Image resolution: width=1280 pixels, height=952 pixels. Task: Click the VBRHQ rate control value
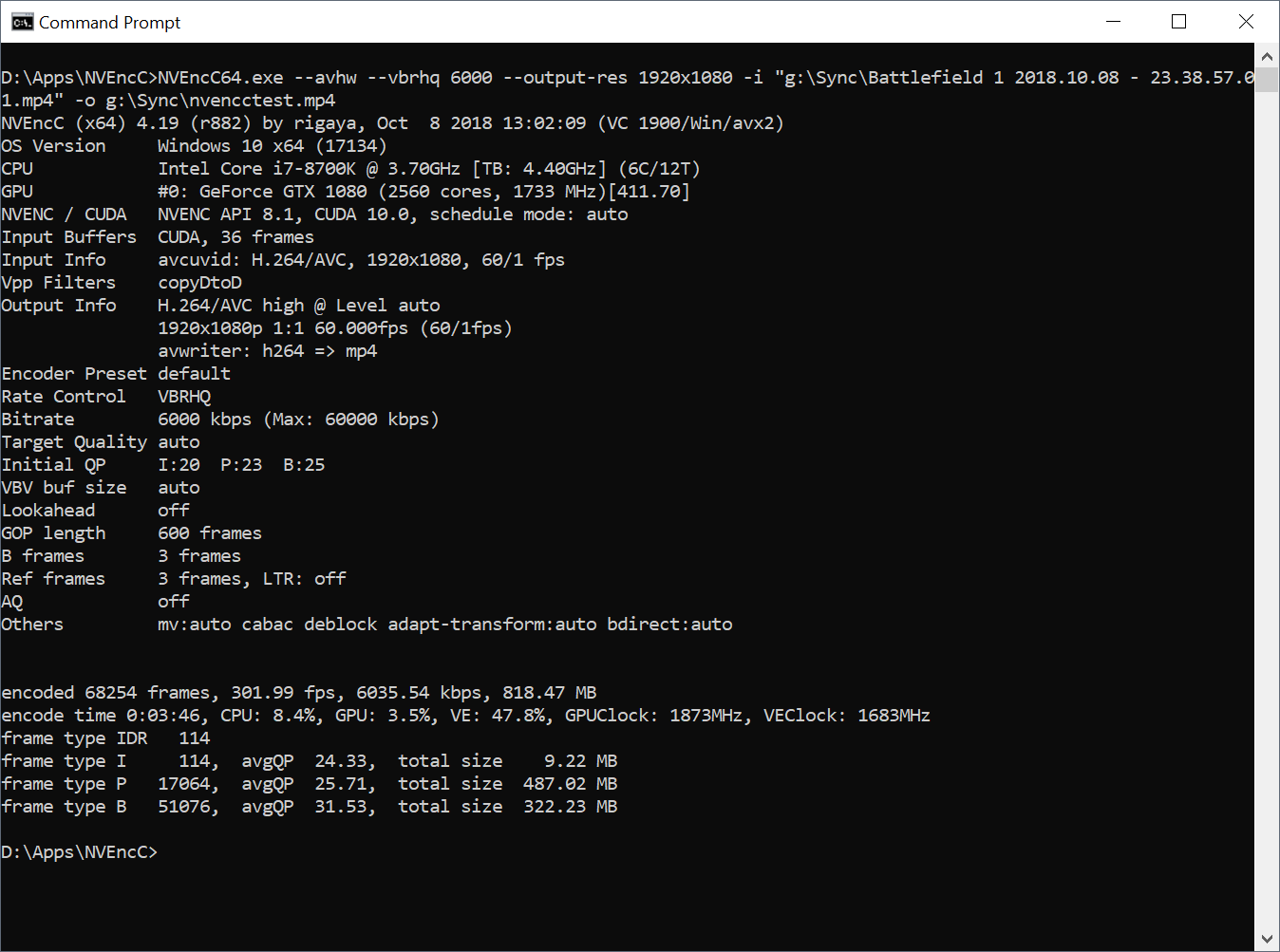click(x=184, y=397)
